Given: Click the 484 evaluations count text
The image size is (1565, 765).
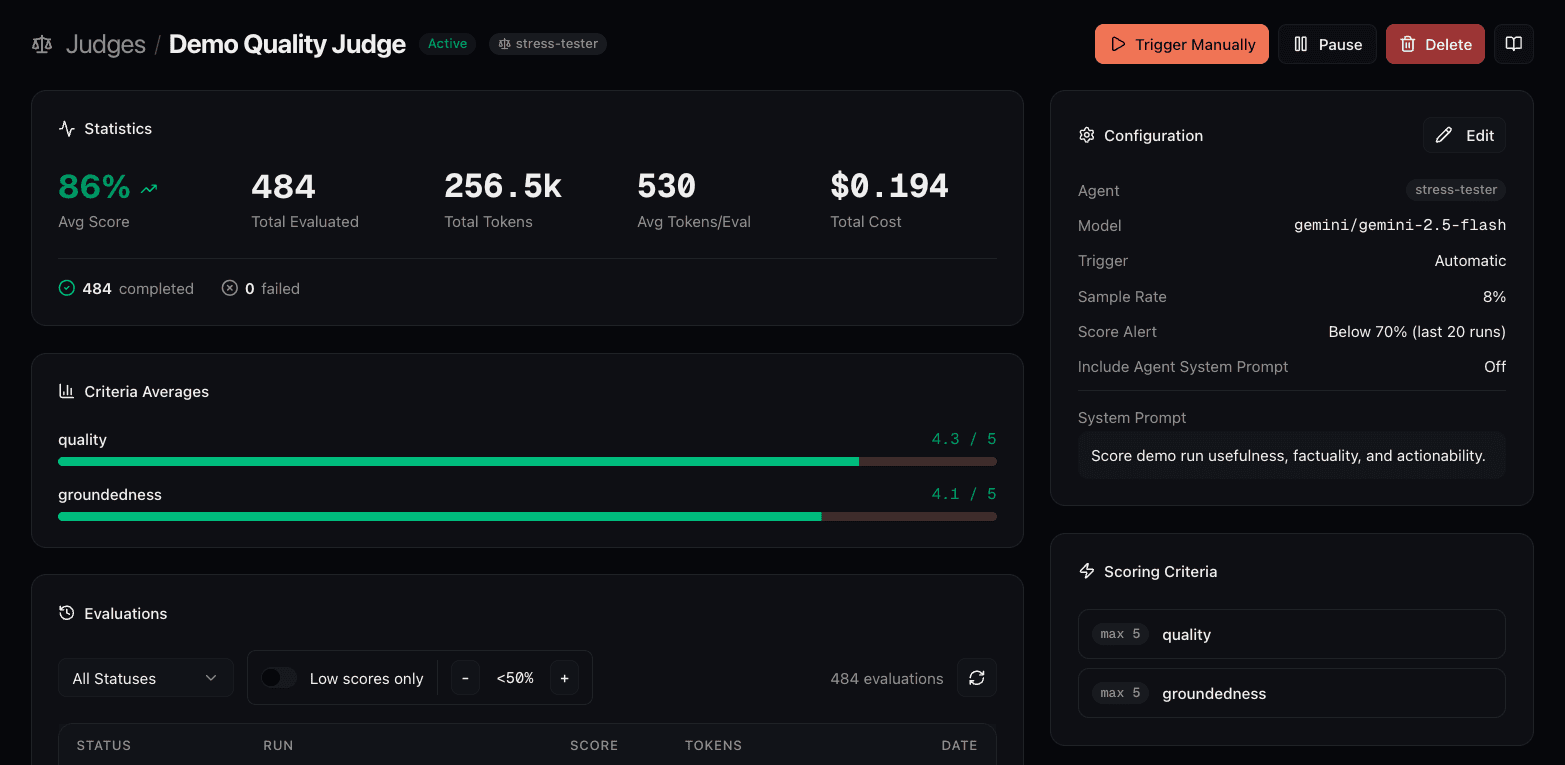Looking at the screenshot, I should 887,679.
